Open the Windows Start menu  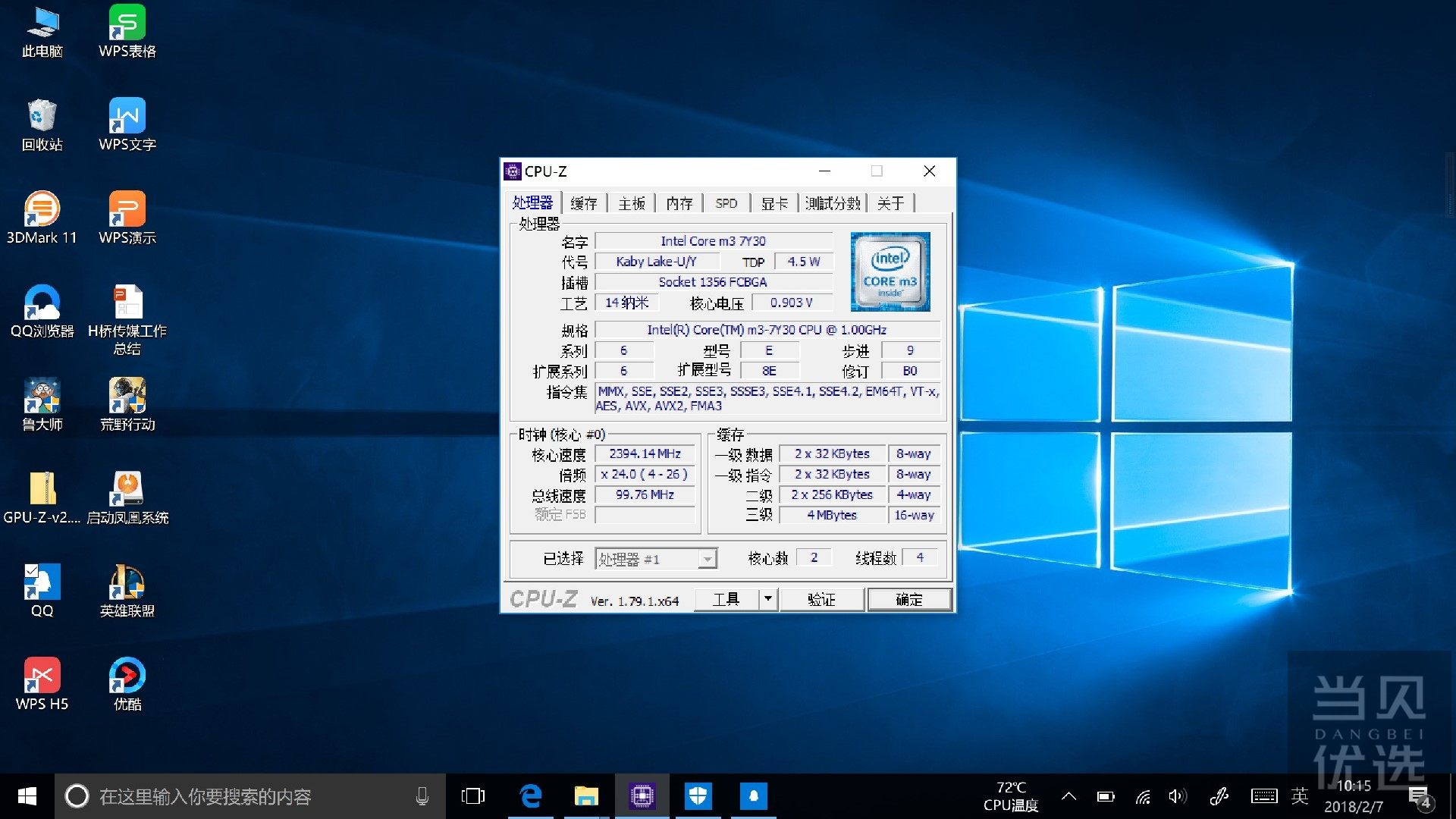coord(27,796)
